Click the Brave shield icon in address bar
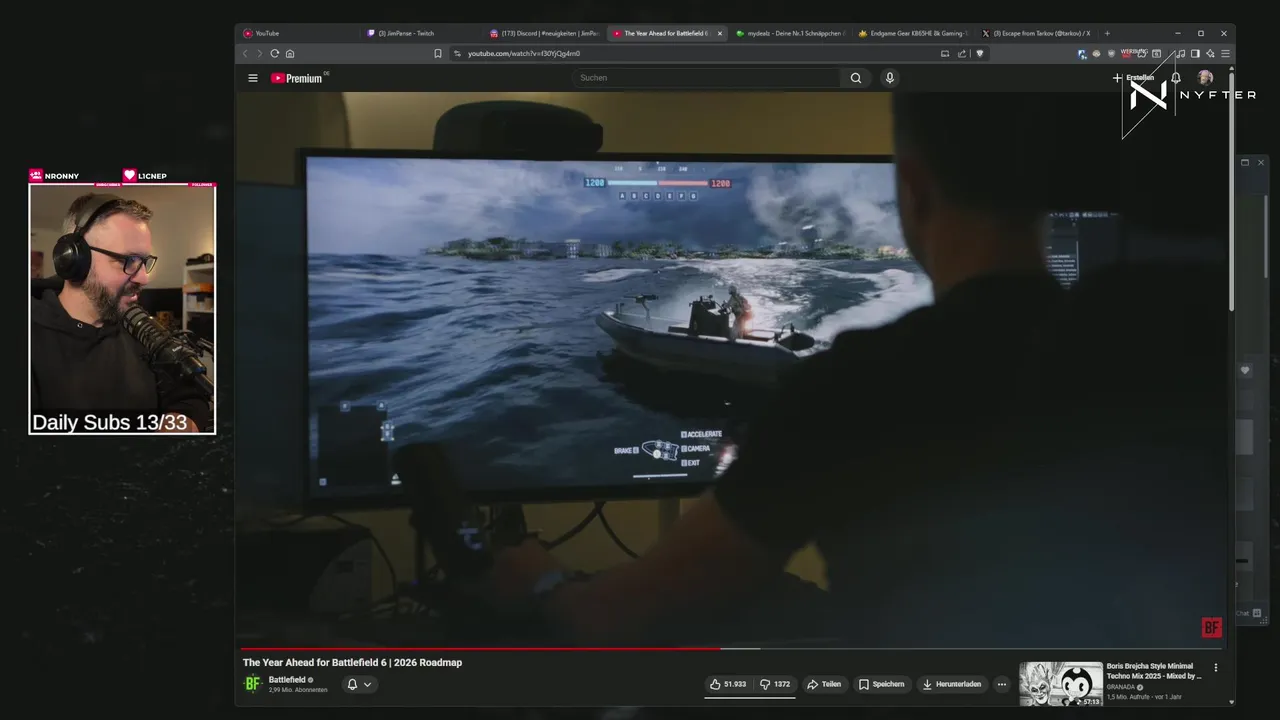Viewport: 1280px width, 720px height. [980, 54]
